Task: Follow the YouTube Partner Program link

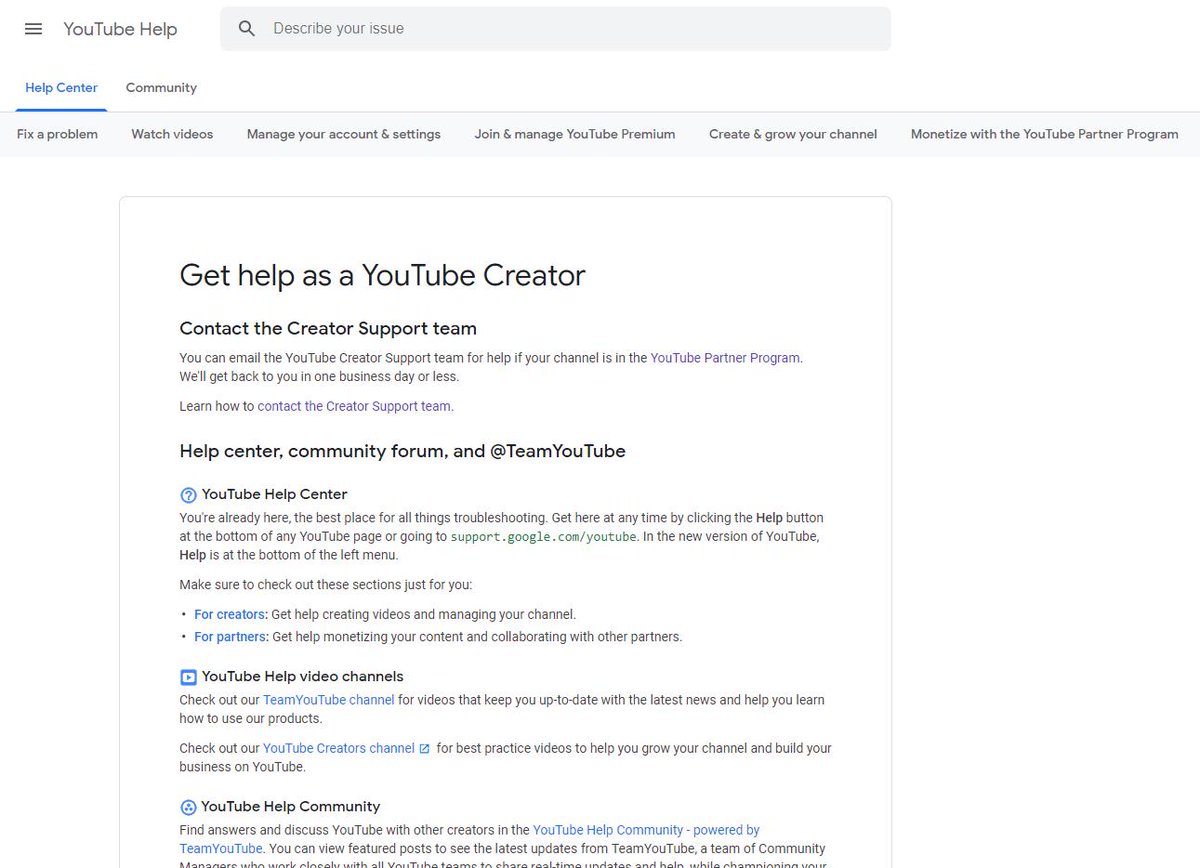Action: [x=725, y=357]
